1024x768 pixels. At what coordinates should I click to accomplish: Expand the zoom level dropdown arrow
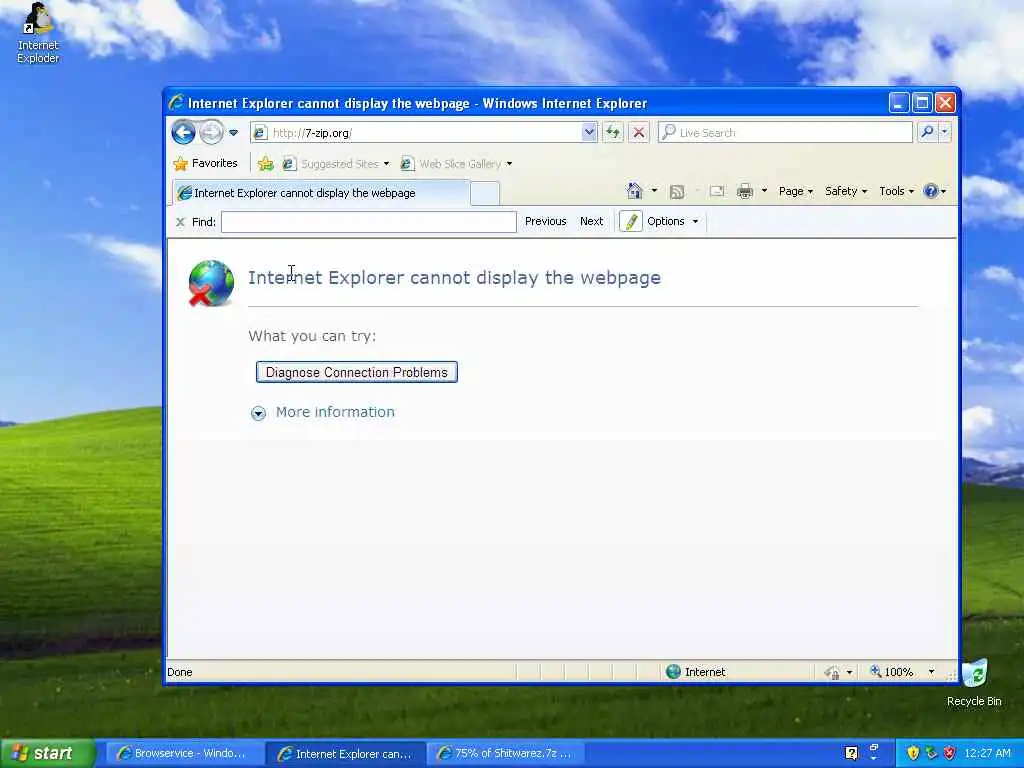(932, 672)
